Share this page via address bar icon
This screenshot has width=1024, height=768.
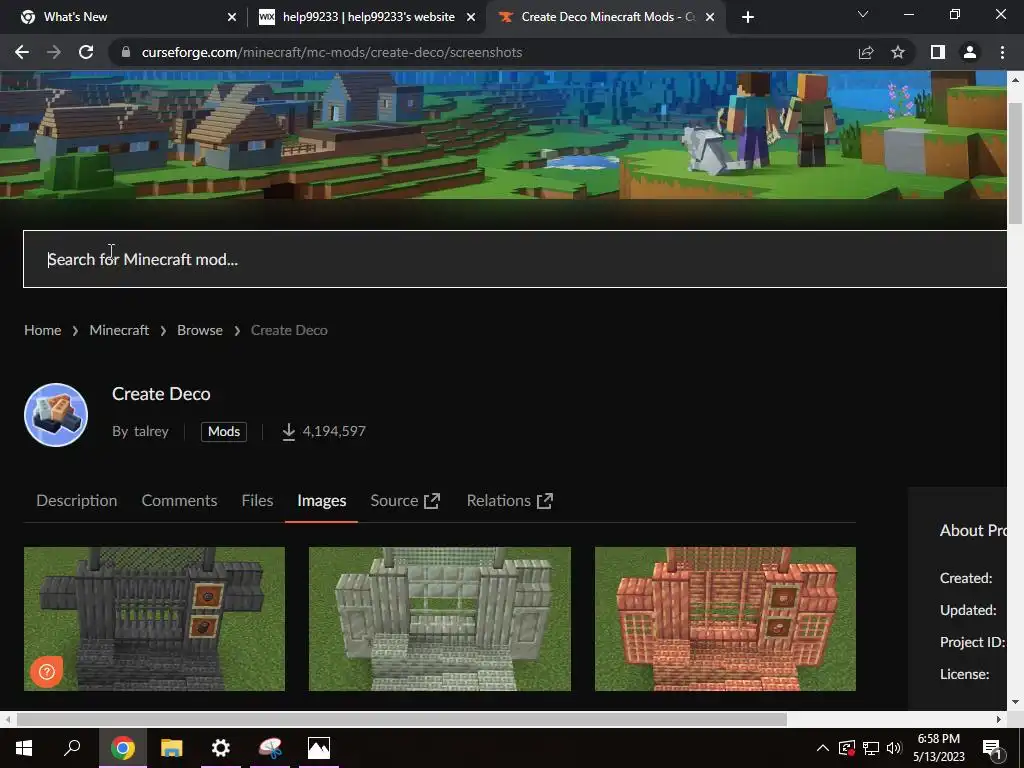(866, 52)
